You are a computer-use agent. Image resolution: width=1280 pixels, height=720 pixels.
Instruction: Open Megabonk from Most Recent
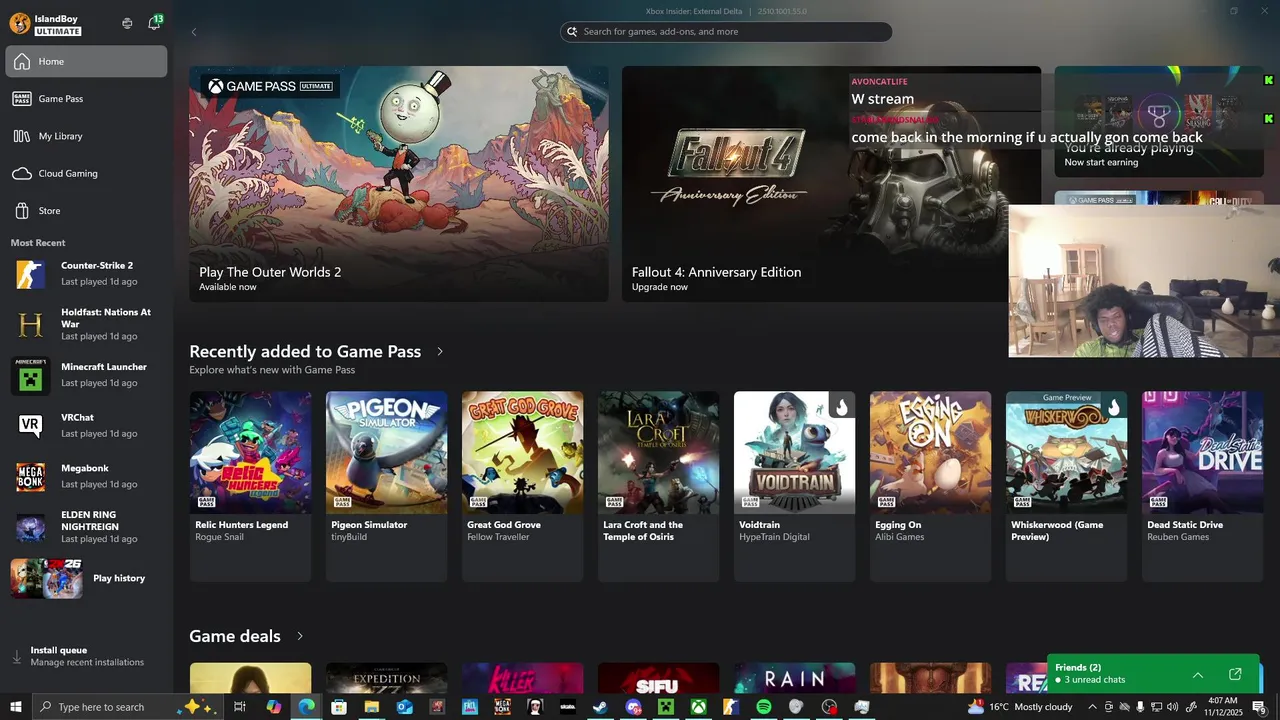(86, 476)
